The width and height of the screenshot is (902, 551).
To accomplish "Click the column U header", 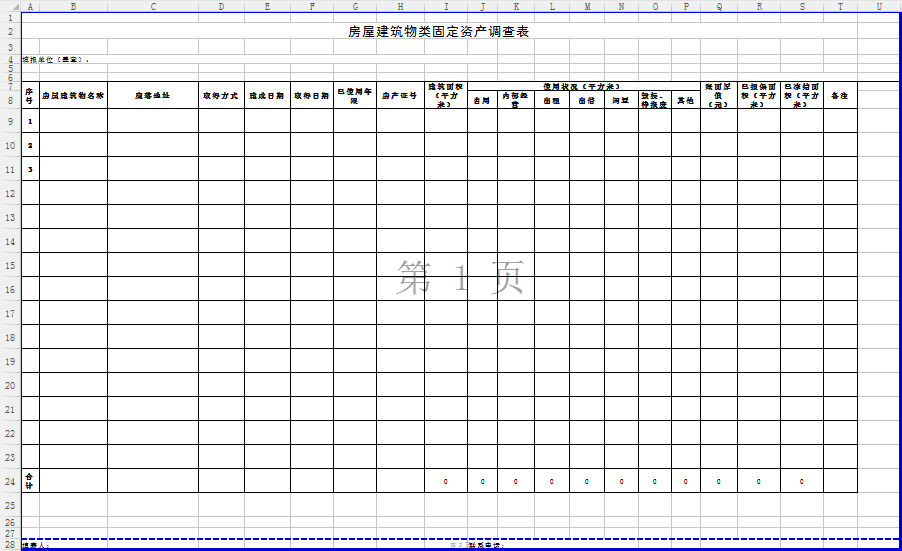I will pos(878,6).
